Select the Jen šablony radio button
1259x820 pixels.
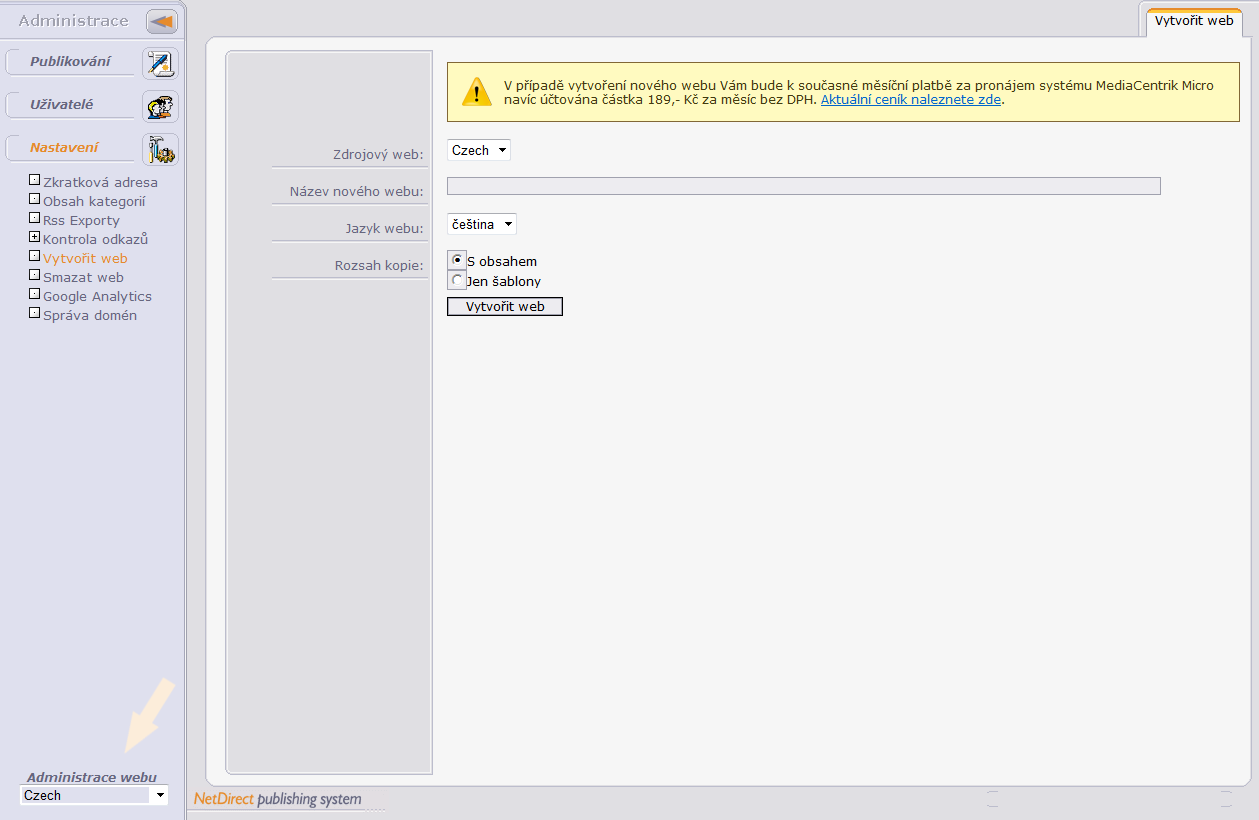point(457,280)
